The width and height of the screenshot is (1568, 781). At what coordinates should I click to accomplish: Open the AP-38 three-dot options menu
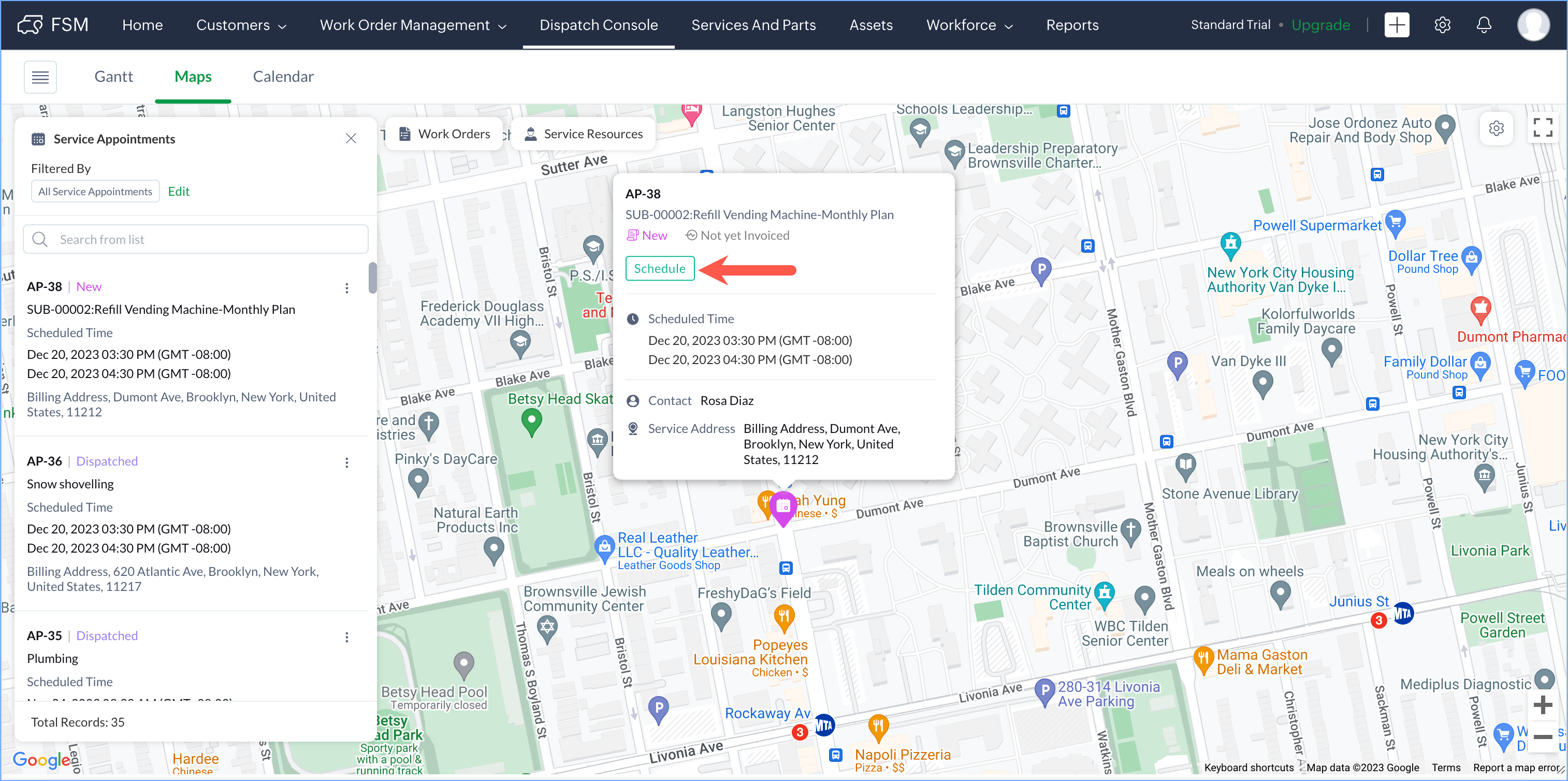click(x=347, y=288)
